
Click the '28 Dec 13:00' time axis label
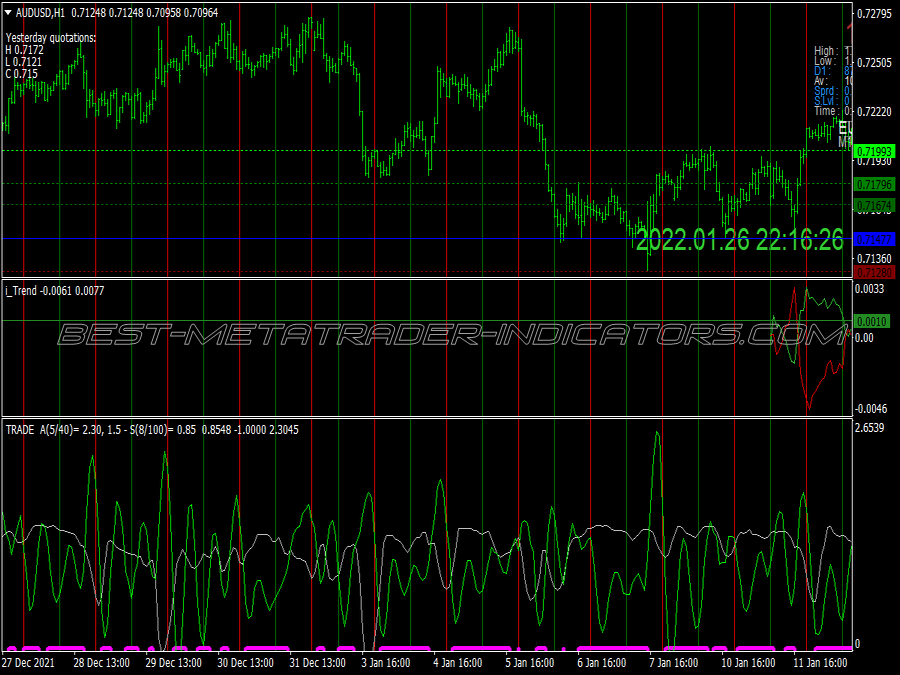coord(102,663)
